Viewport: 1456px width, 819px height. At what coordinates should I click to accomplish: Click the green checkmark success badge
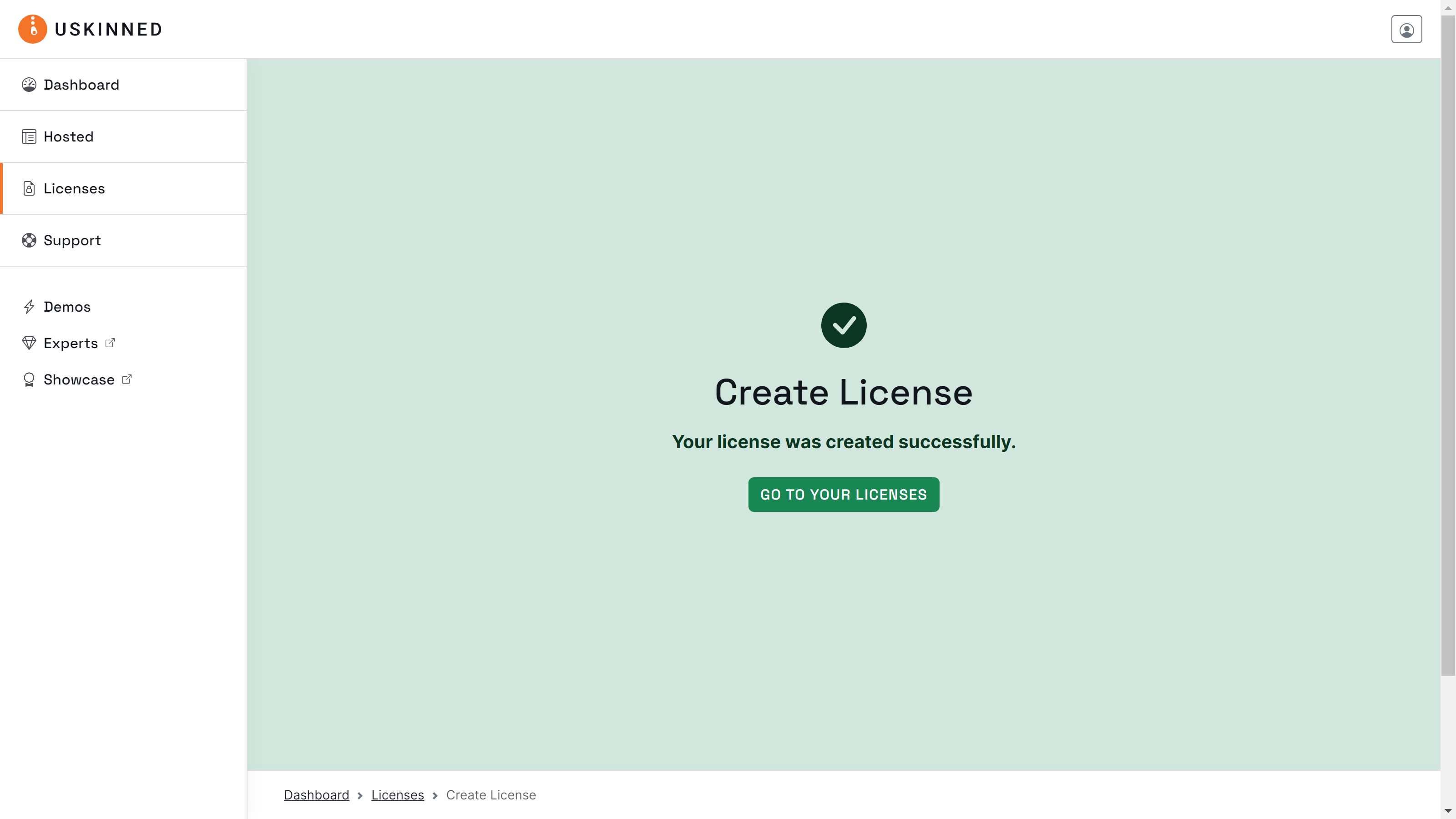[x=843, y=325]
